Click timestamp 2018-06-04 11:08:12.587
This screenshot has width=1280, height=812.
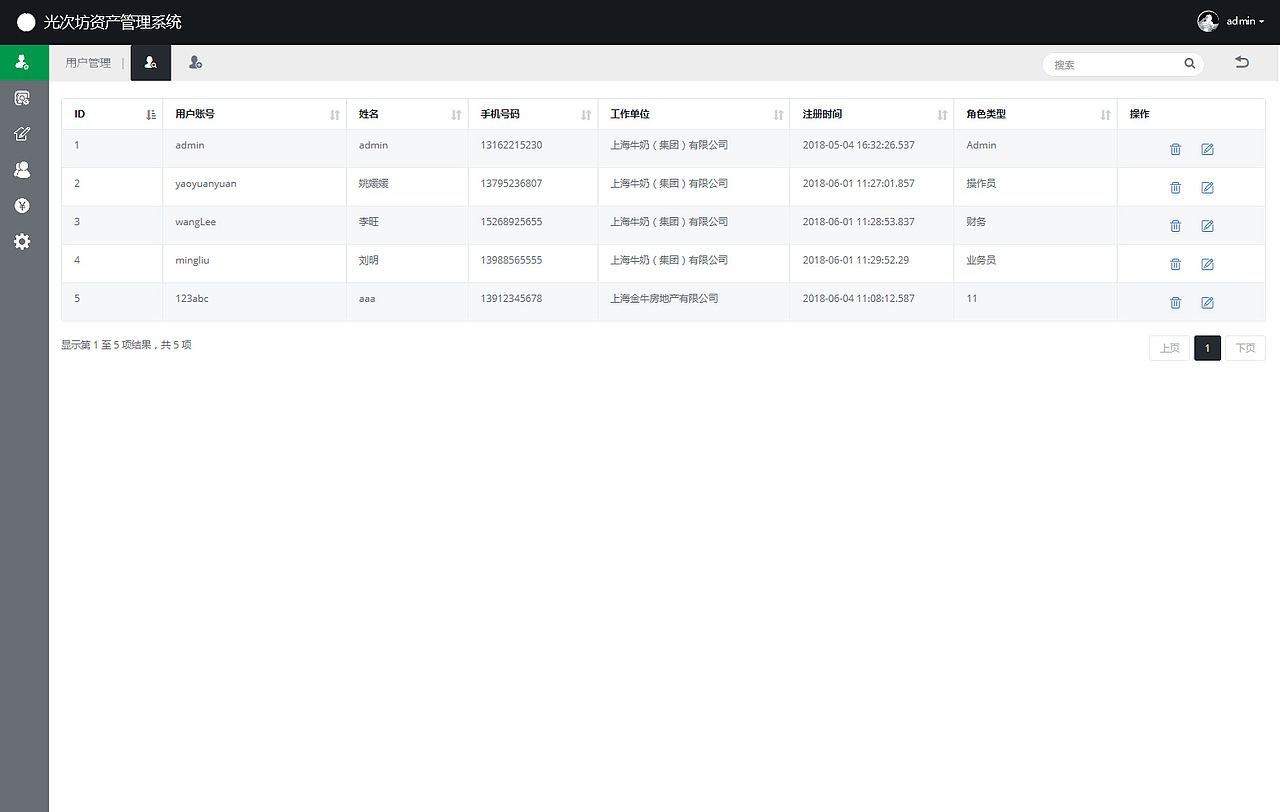(x=858, y=298)
